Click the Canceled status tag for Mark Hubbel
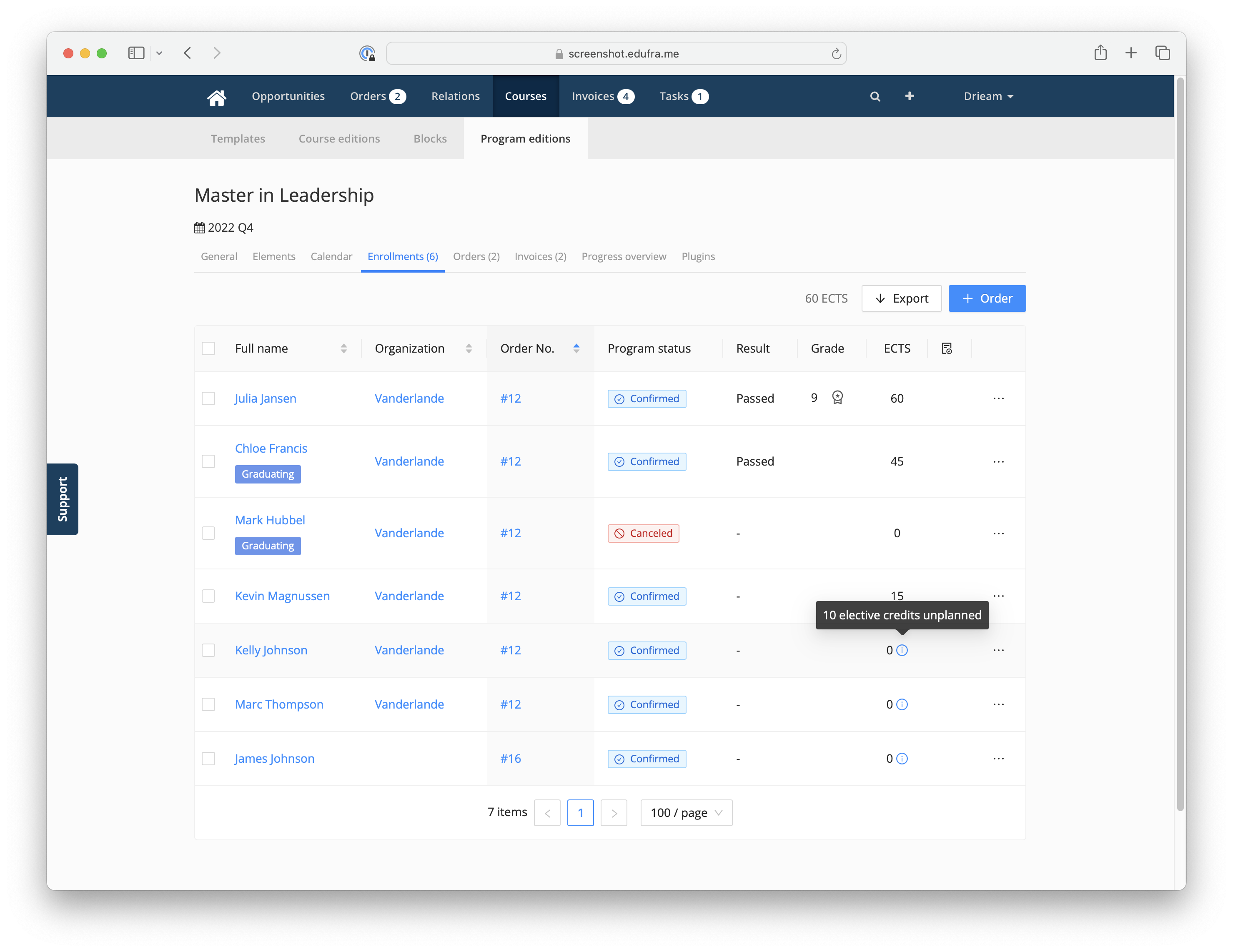The height and width of the screenshot is (952, 1233). [x=643, y=534]
